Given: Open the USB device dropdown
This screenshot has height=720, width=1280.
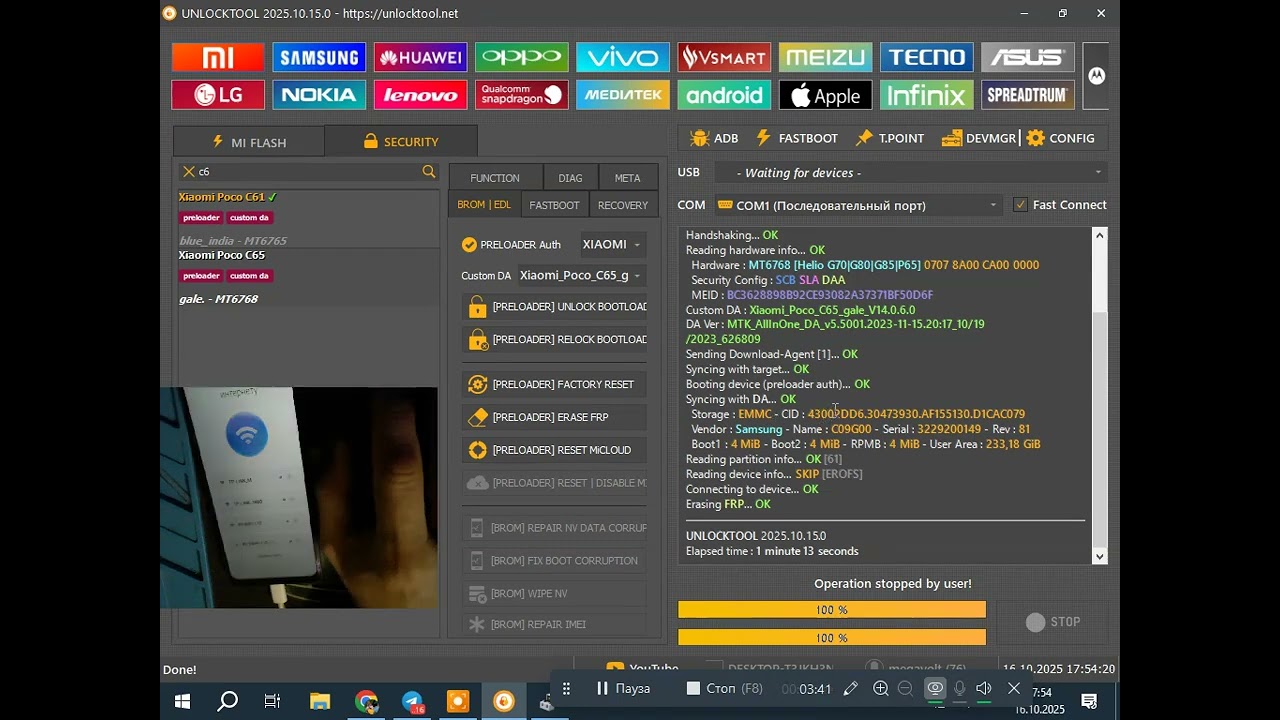Looking at the screenshot, I should 910,172.
